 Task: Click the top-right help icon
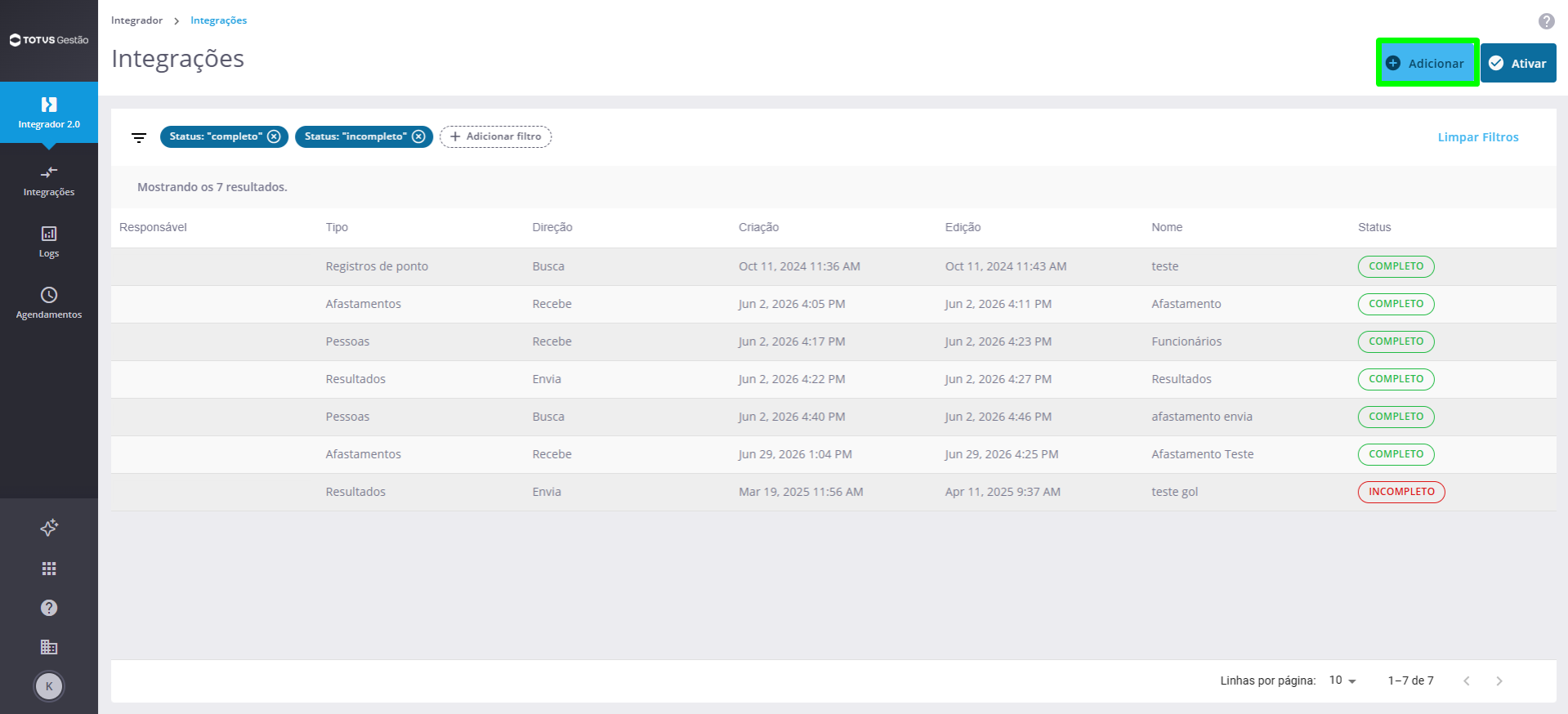click(x=1546, y=21)
